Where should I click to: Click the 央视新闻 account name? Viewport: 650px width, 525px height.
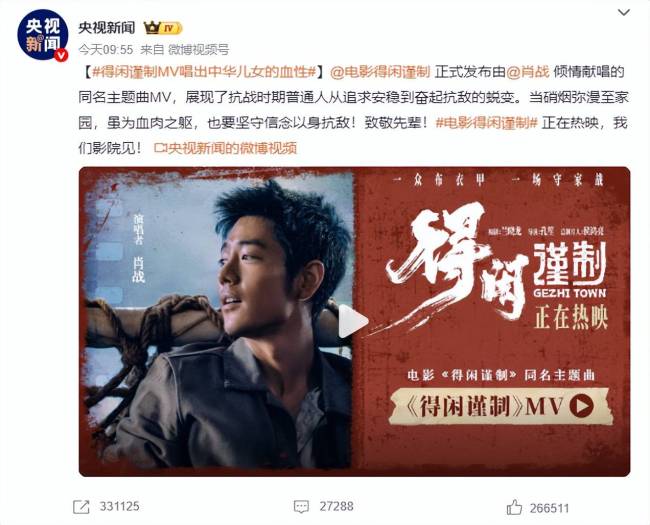(x=107, y=28)
